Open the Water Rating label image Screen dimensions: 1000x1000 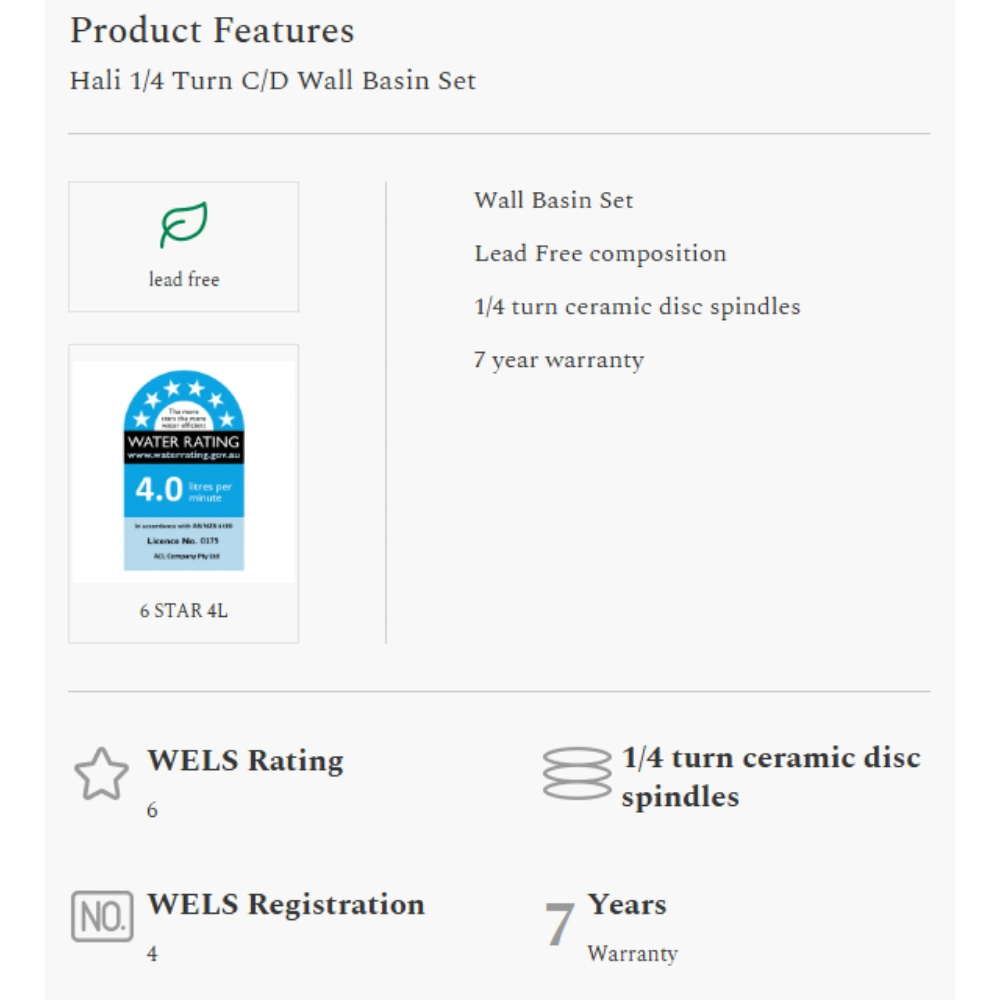coord(184,470)
